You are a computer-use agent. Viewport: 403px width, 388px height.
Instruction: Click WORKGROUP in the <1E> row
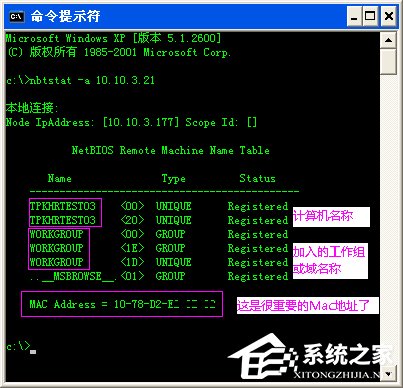[x=56, y=248]
